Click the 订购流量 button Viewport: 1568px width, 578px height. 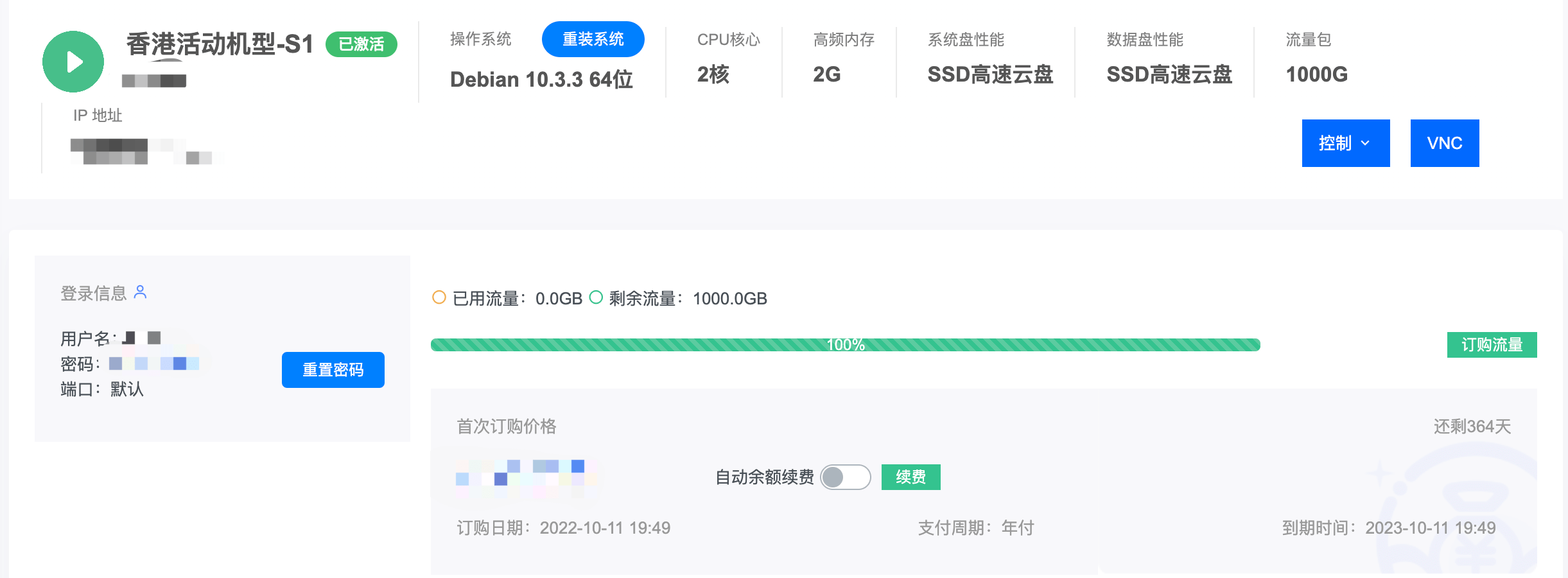pos(1492,345)
